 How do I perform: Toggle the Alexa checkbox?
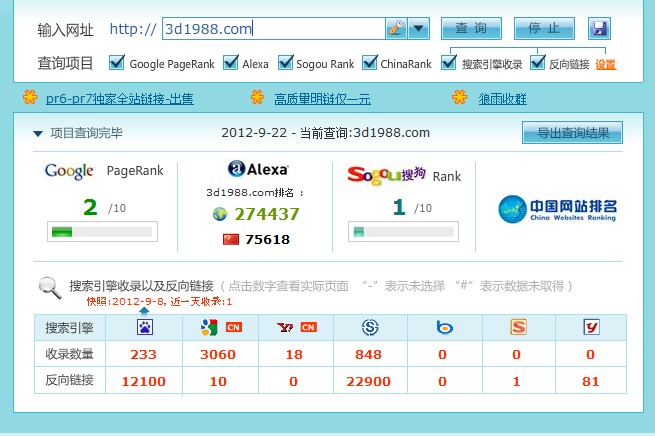tap(231, 63)
